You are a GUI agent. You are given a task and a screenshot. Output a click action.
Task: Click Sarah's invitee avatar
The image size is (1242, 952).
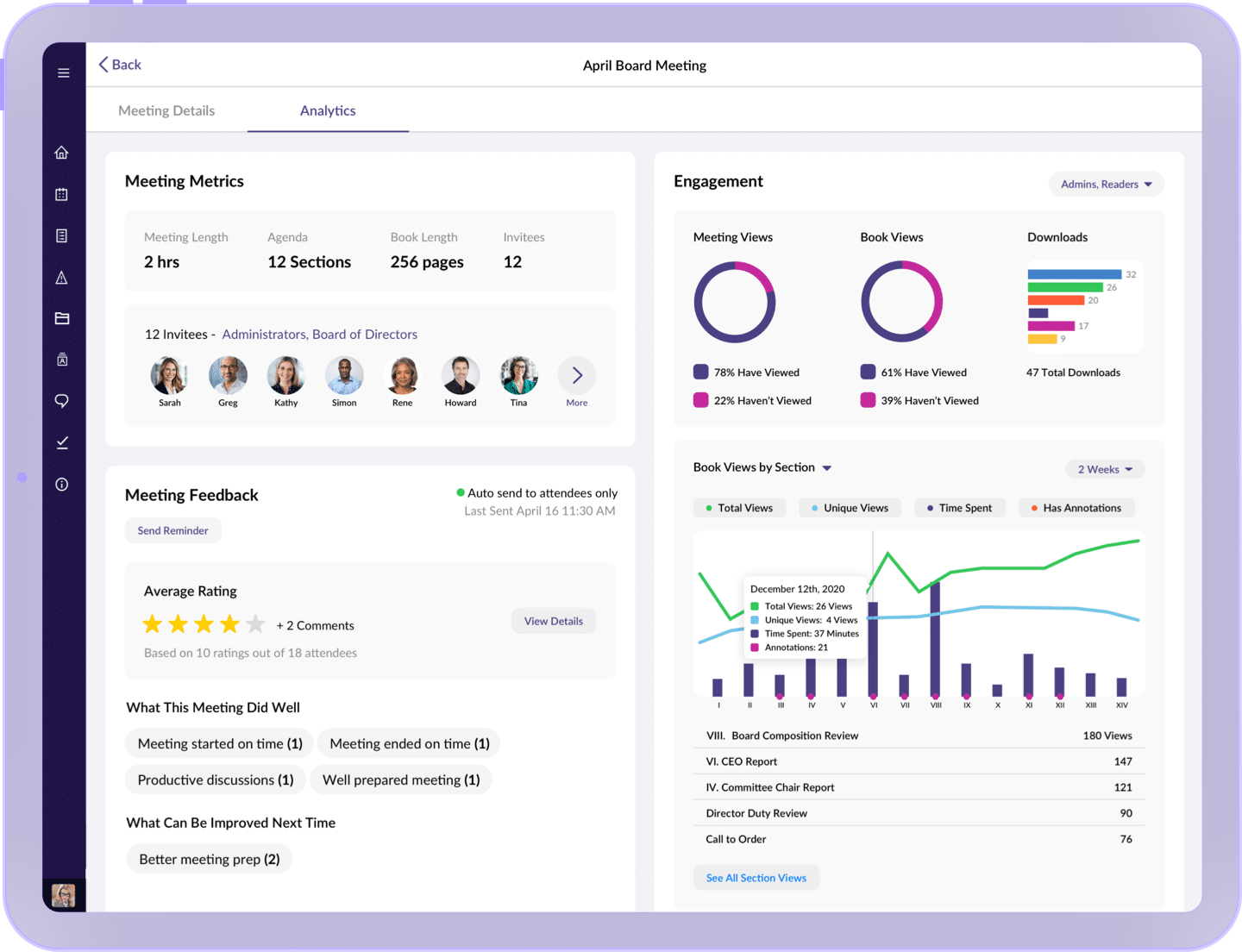169,376
